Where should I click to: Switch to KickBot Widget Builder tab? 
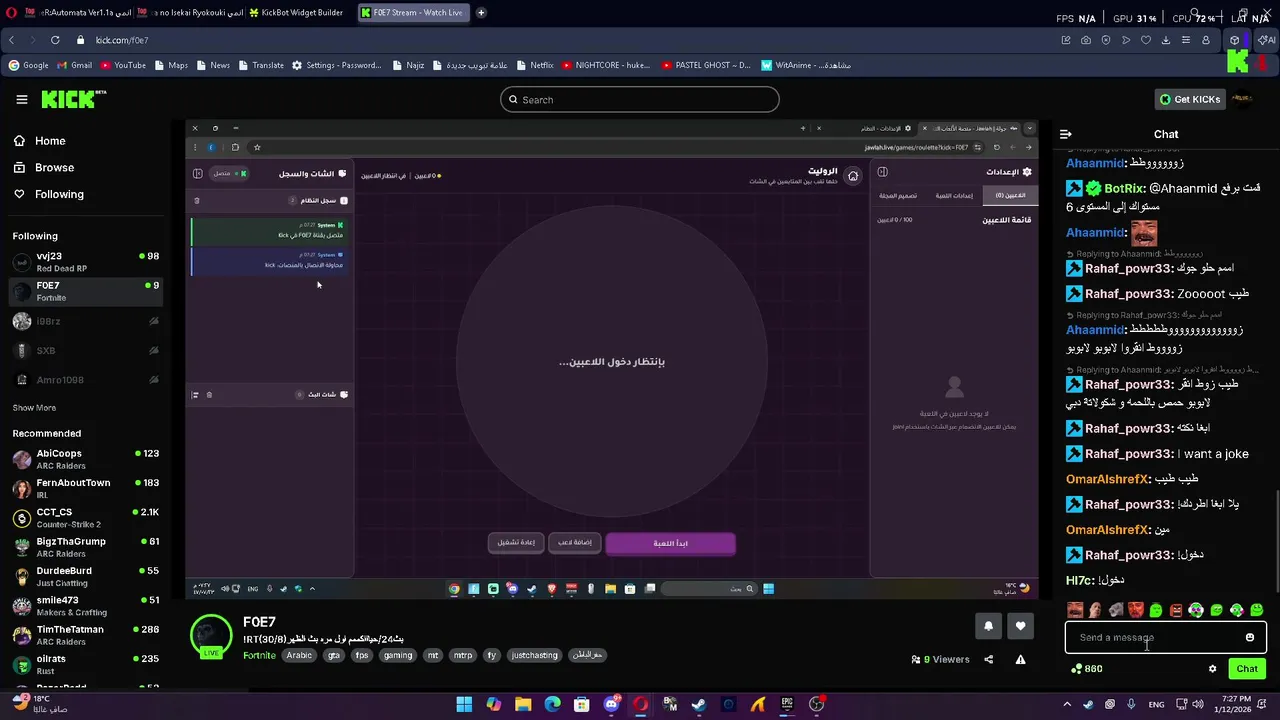pyautogui.click(x=295, y=13)
